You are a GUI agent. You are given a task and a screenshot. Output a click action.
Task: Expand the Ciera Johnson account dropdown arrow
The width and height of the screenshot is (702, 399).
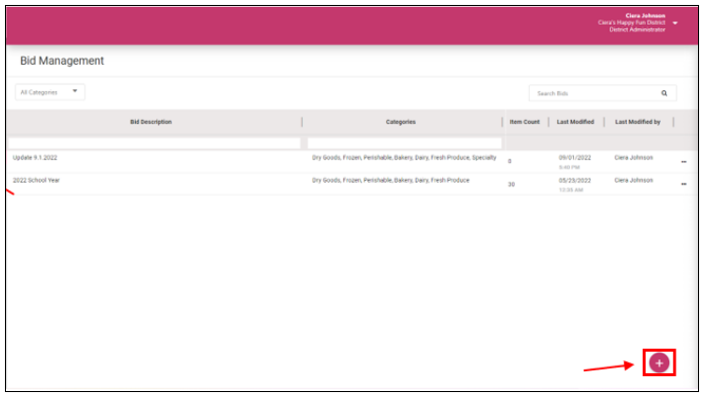pyautogui.click(x=675, y=23)
